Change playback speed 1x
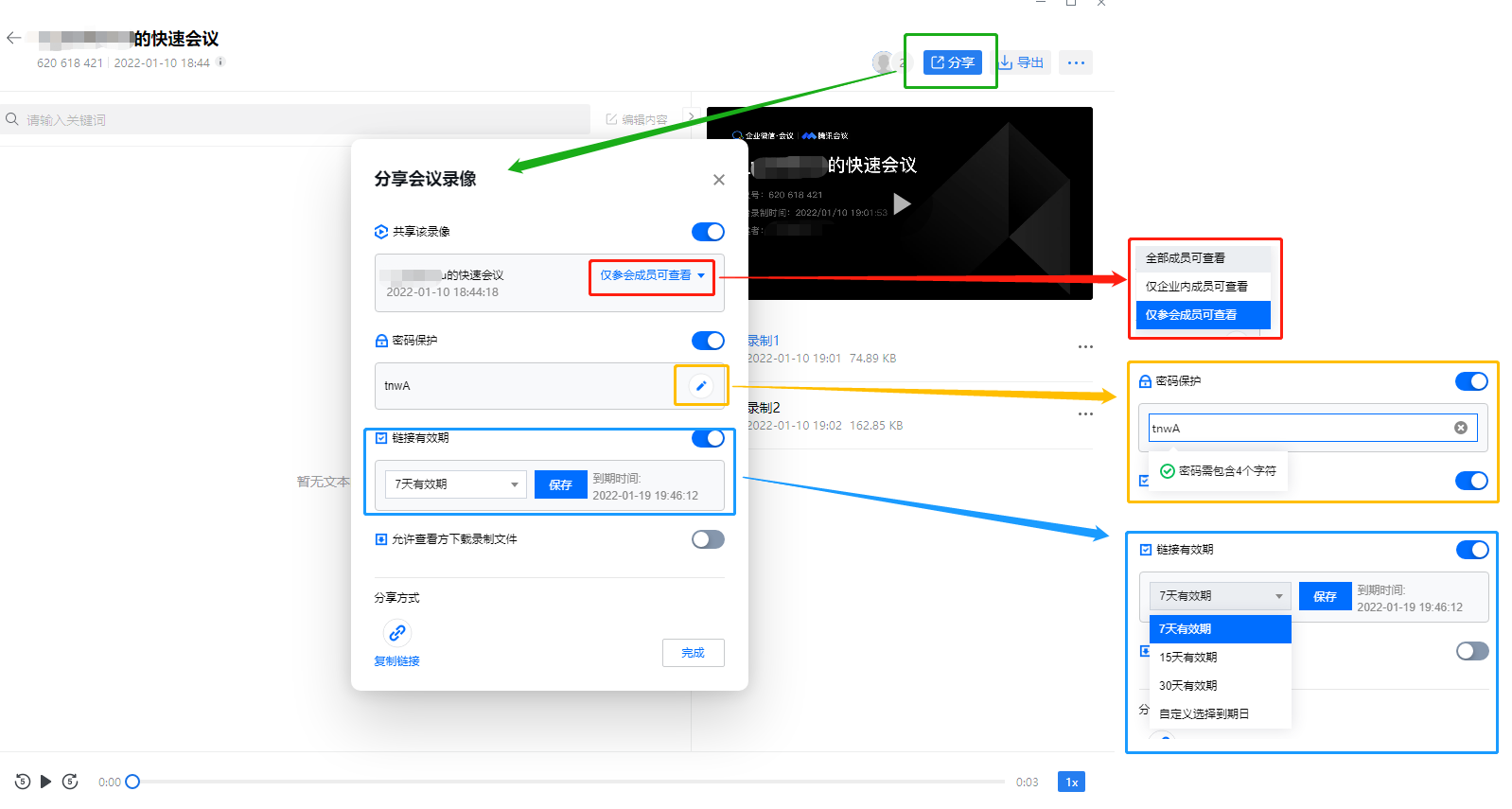 (x=1071, y=782)
